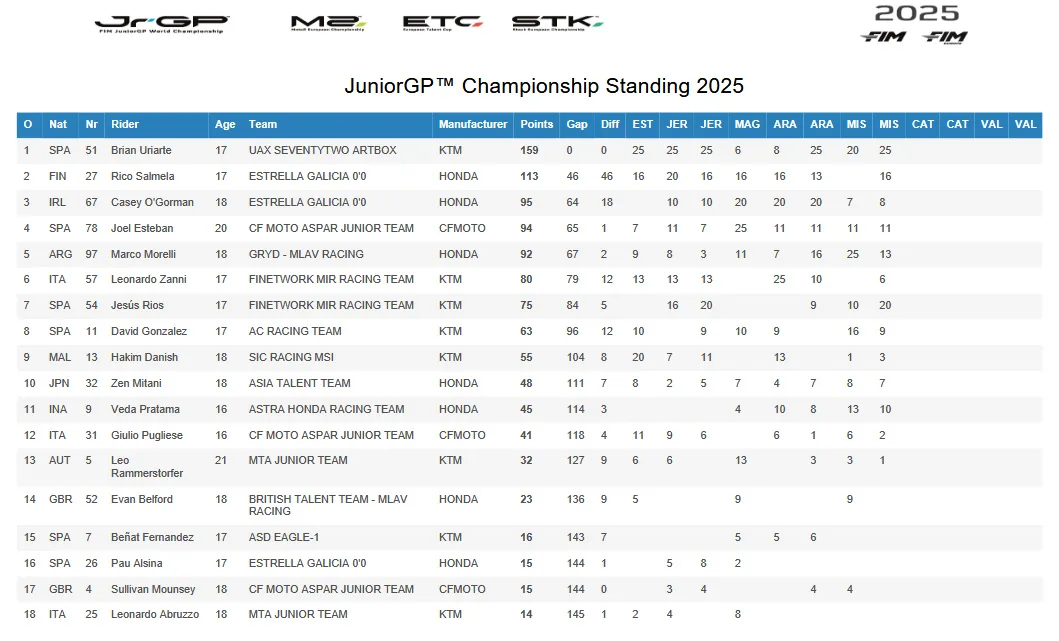Click the JrGP JuniorGP World Championship logo
Screen dimensions: 1059x641
161,24
